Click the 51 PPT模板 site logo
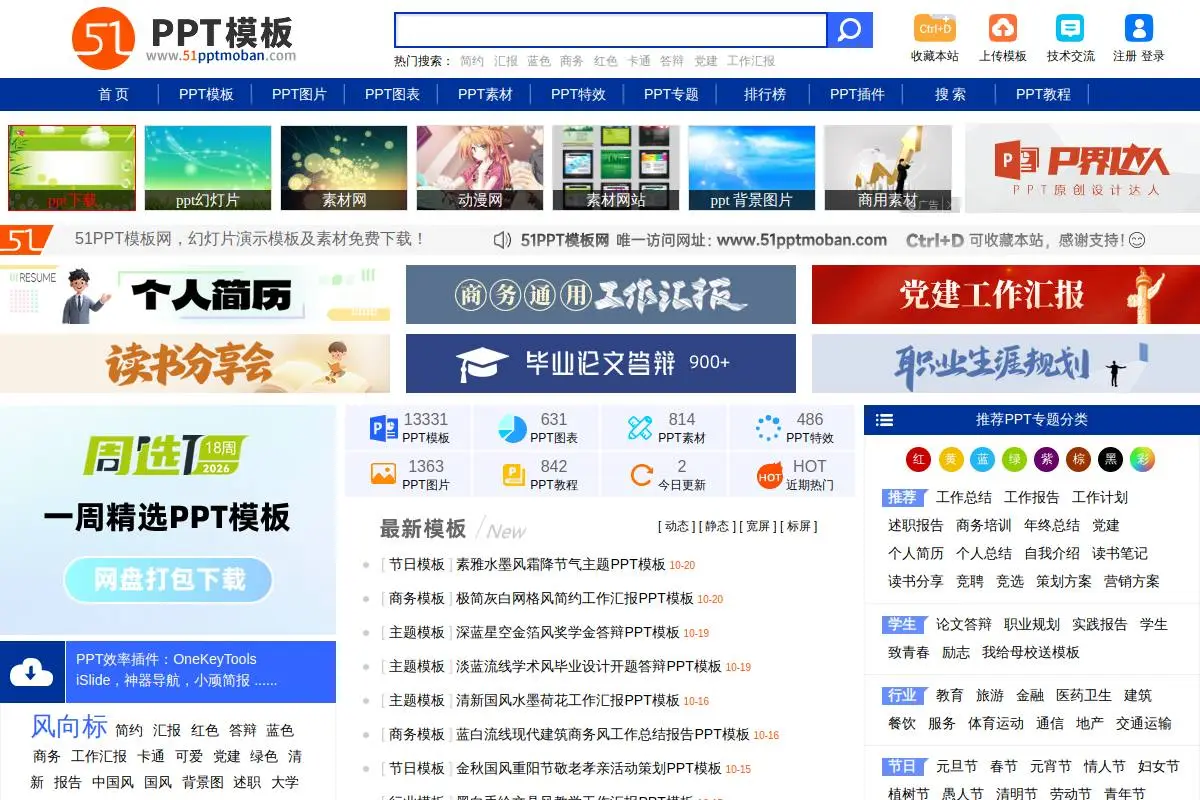Image resolution: width=1200 pixels, height=800 pixels. [184, 38]
